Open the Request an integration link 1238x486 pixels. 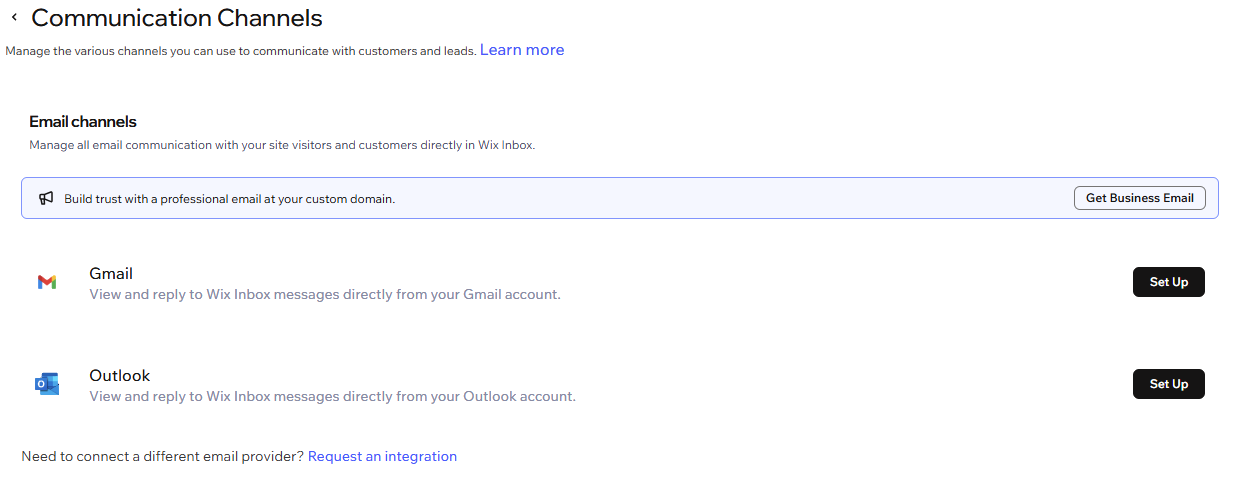tap(382, 456)
